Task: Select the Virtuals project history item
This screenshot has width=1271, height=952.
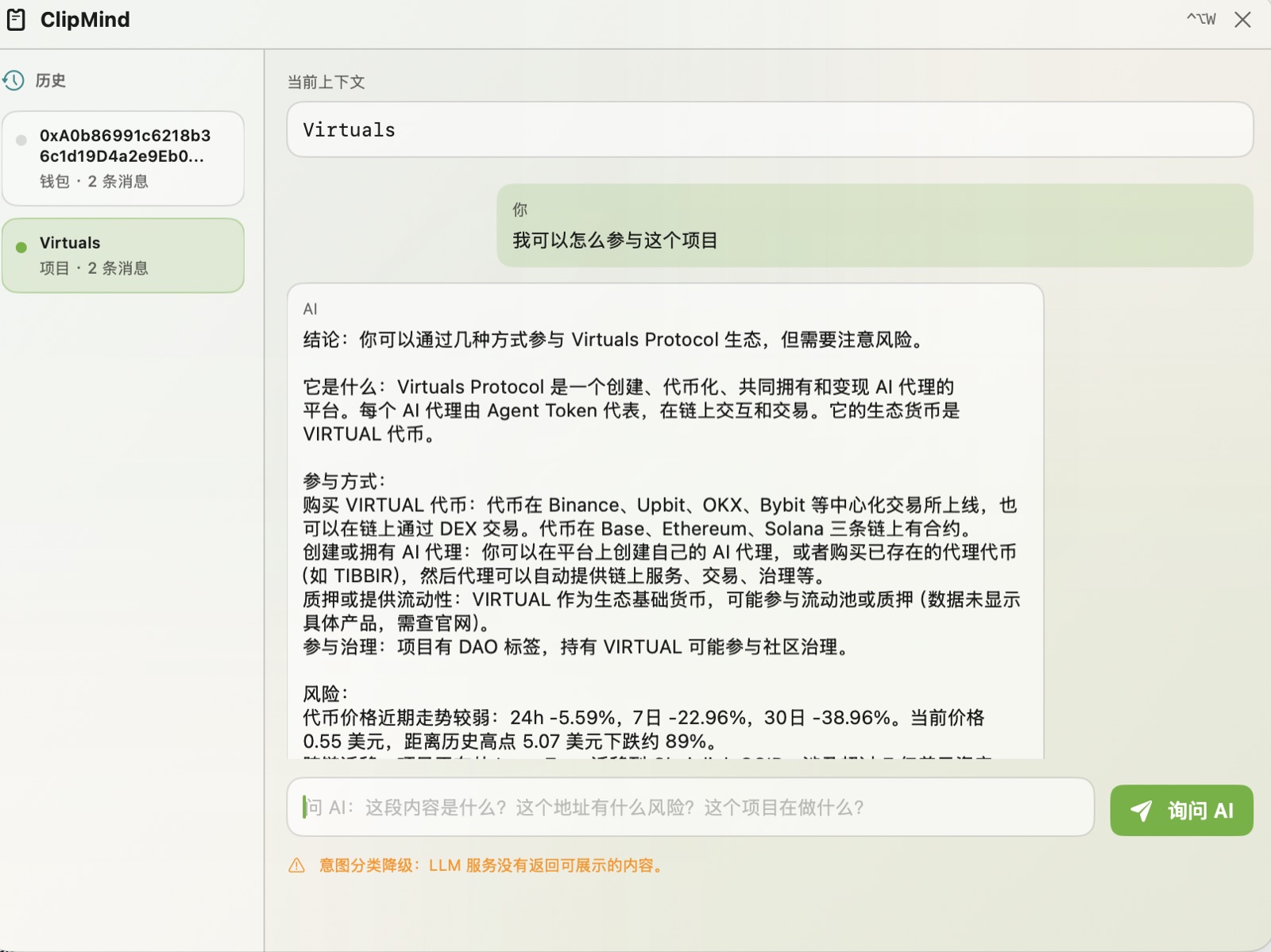Action: coord(123,256)
